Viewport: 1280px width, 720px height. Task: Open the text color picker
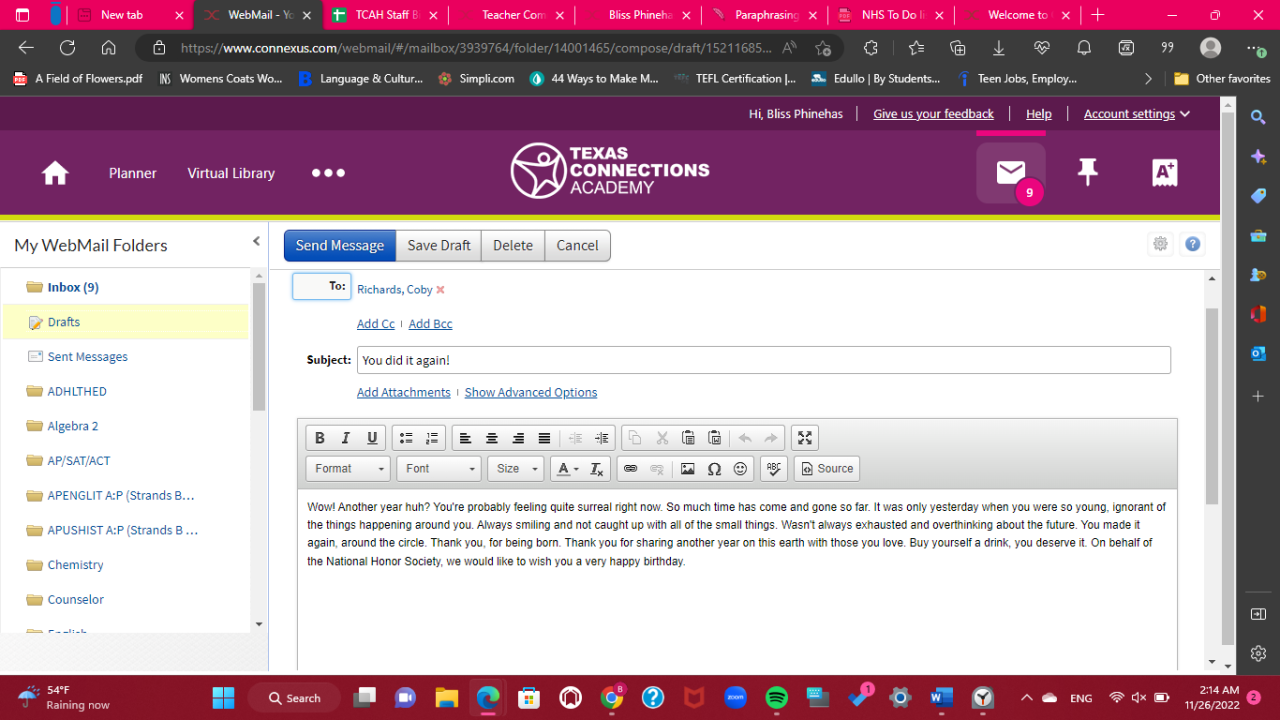[566, 468]
